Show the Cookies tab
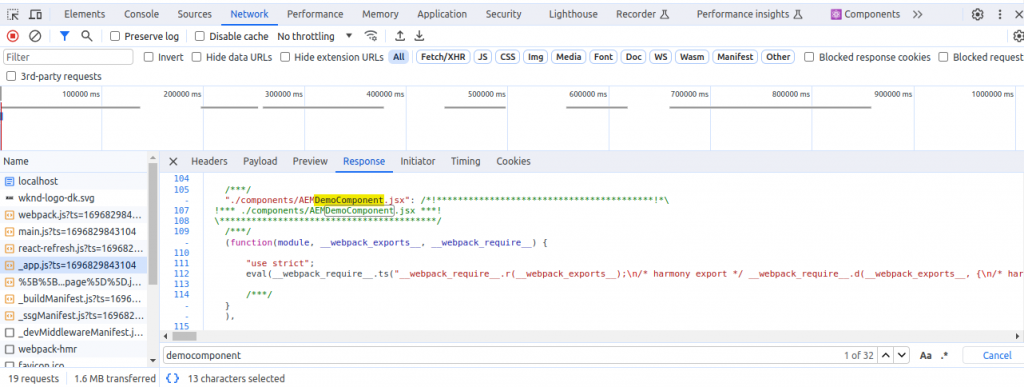Viewport: 1024px width, 387px height. coord(513,161)
